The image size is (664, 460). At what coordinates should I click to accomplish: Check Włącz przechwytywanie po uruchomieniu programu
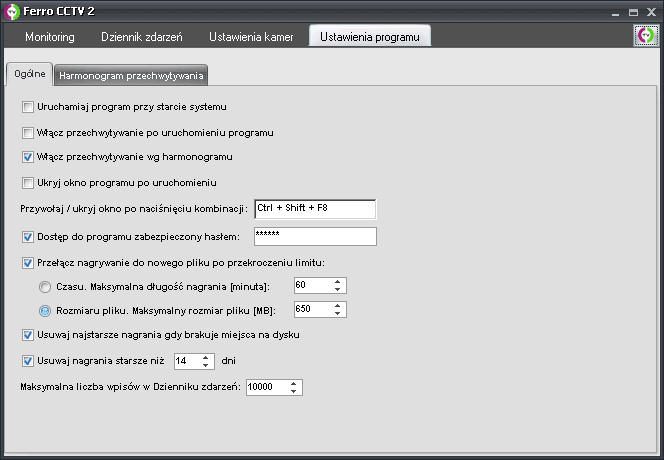(28, 133)
